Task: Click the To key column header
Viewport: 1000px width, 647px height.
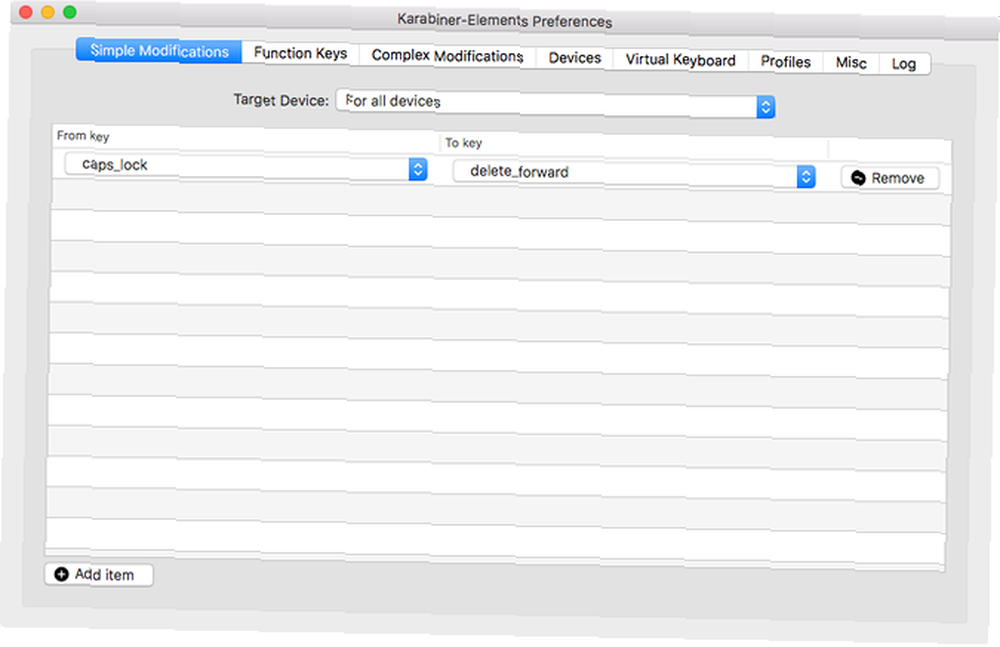Action: [464, 143]
